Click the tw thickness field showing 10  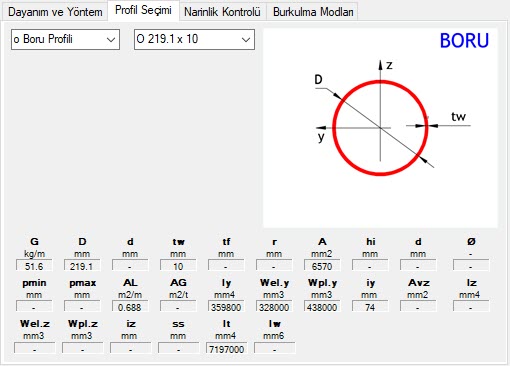point(178,266)
